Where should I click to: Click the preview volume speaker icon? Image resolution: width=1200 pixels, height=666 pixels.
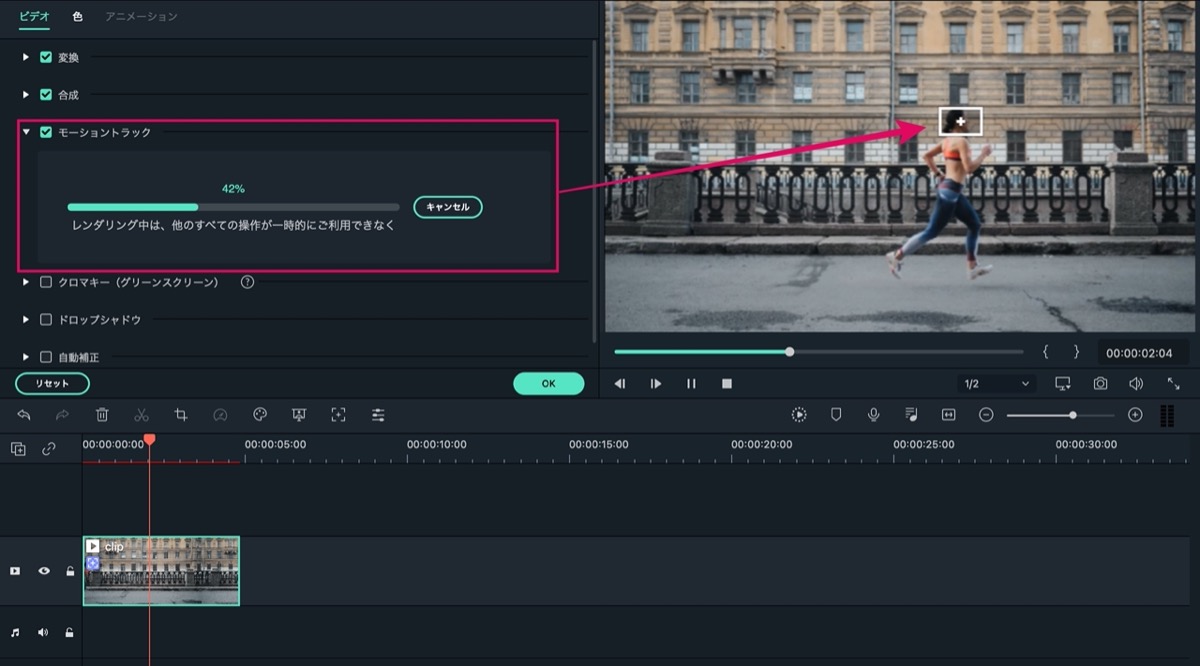(1136, 384)
